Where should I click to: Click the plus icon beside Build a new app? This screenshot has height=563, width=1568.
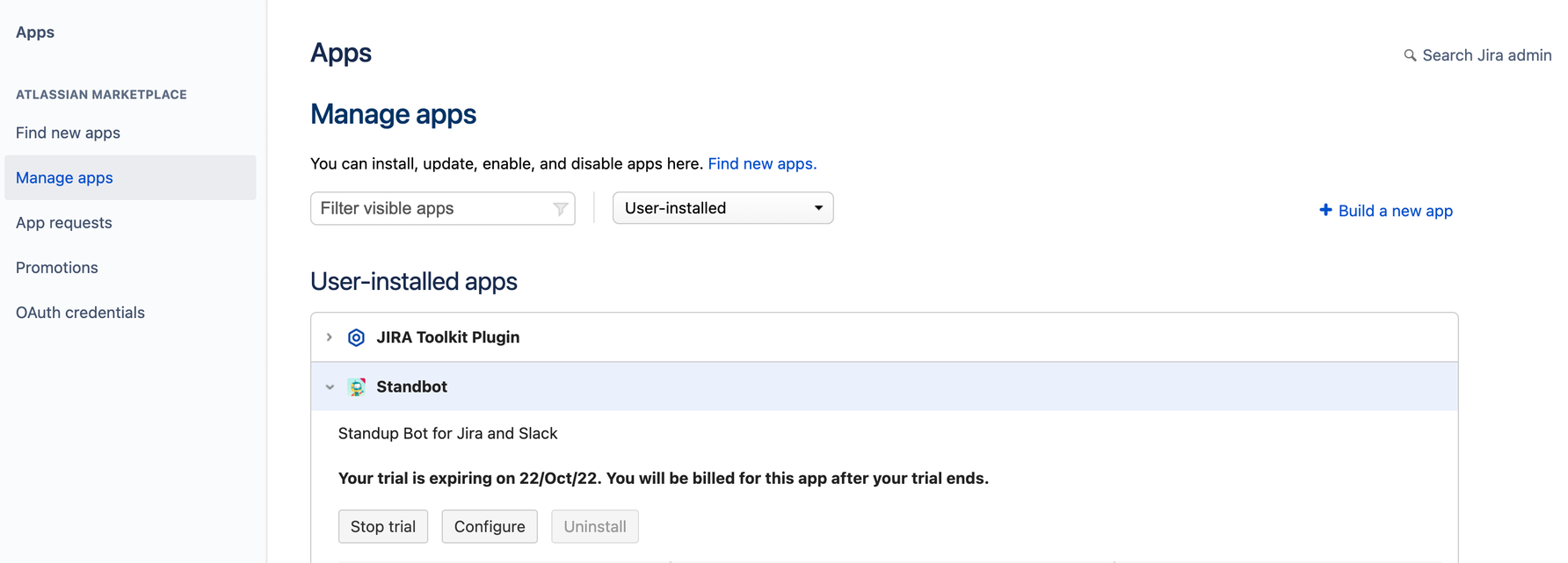click(1325, 210)
